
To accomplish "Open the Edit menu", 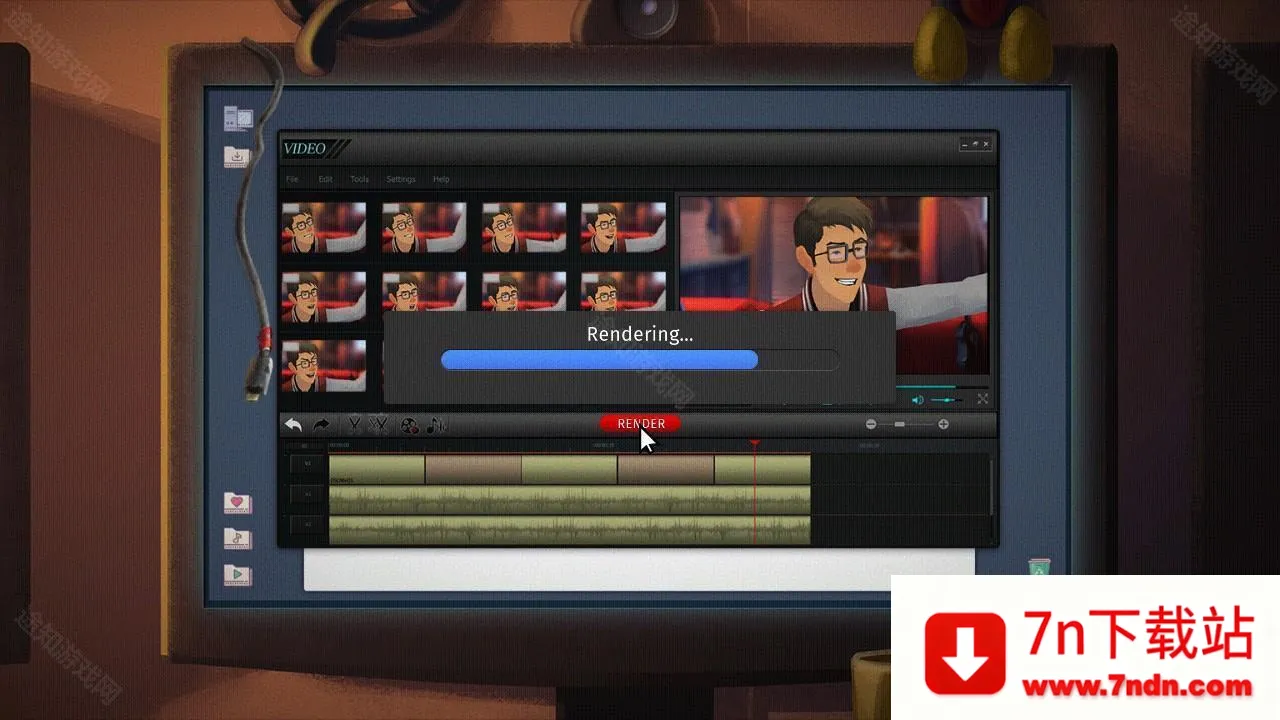I will pos(325,179).
